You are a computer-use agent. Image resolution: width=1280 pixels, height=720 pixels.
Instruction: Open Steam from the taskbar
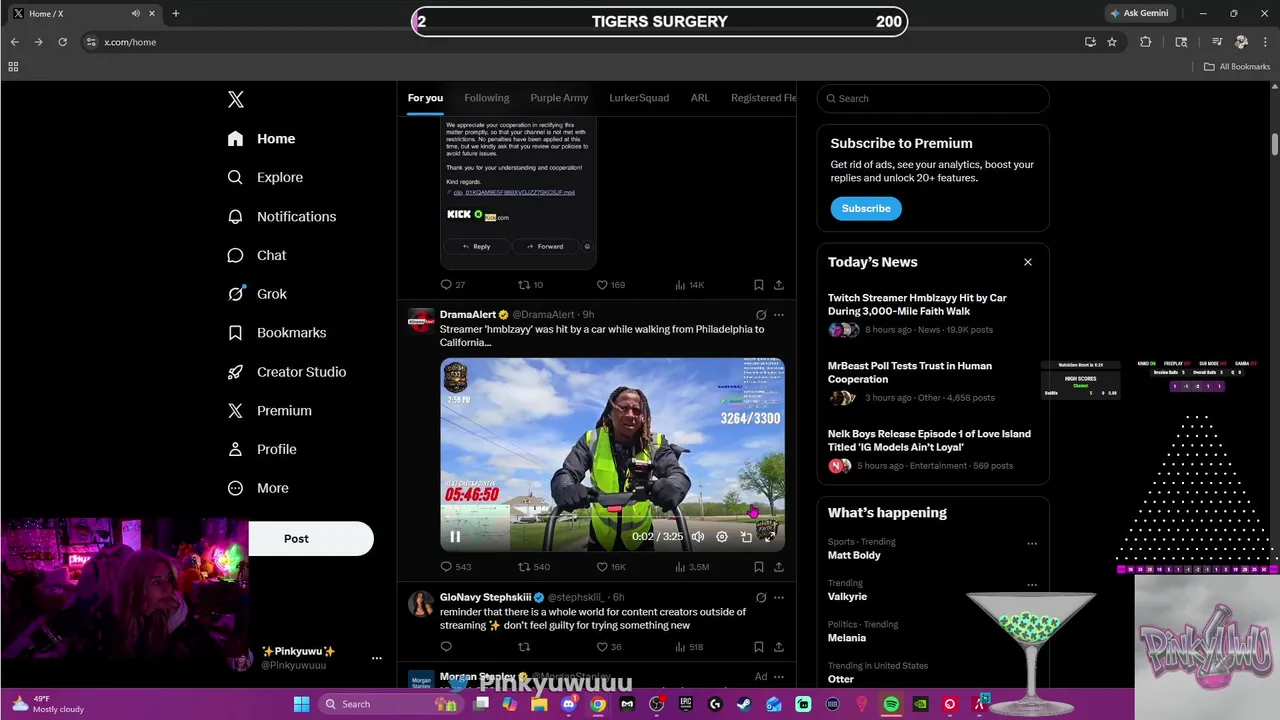coord(744,704)
